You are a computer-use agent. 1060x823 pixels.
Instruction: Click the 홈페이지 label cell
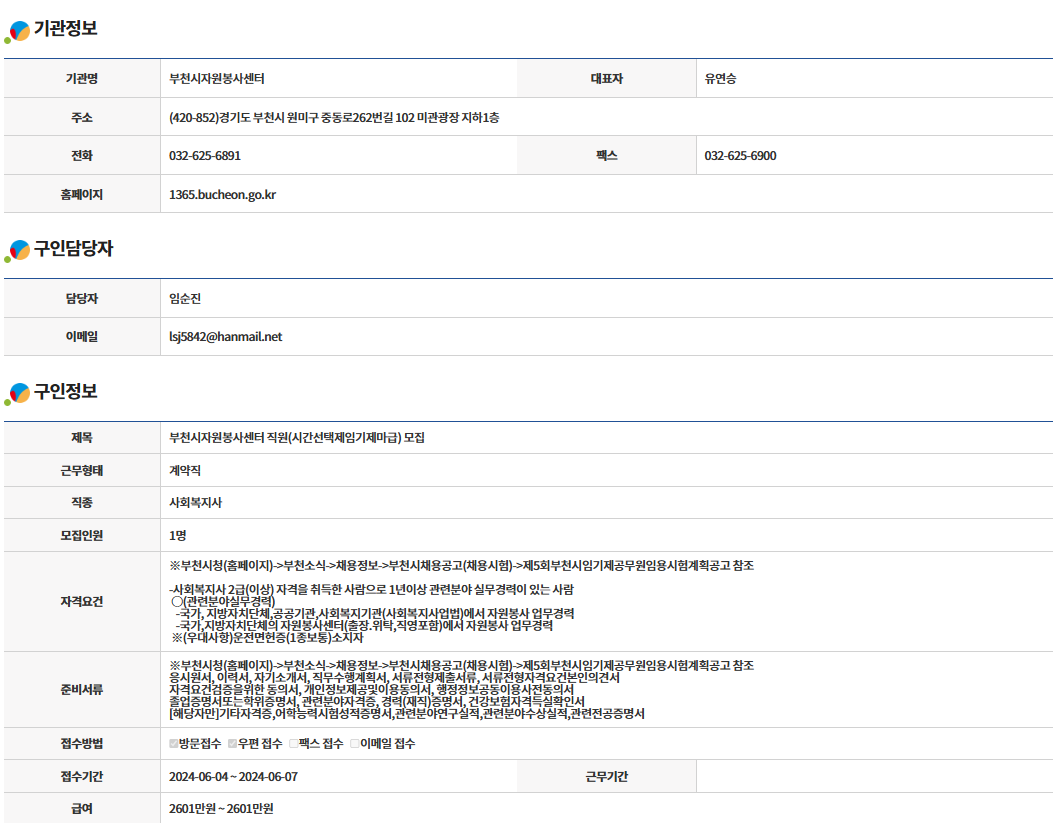82,194
